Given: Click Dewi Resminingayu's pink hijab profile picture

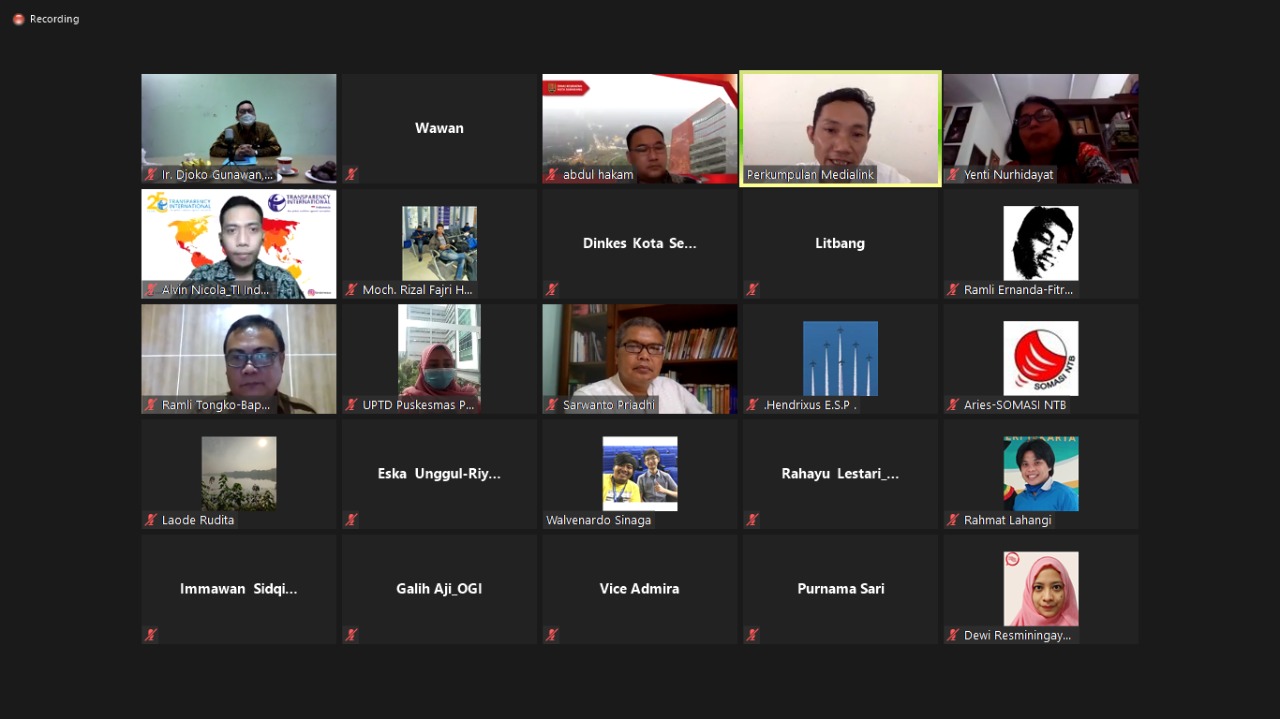Looking at the screenshot, I should click(x=1040, y=588).
